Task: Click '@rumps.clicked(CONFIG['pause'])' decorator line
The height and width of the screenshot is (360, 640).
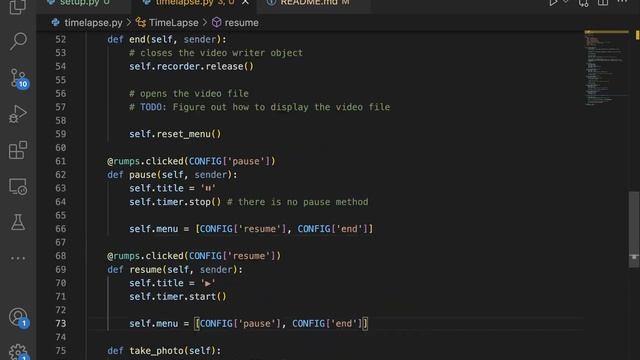Action: pos(191,161)
